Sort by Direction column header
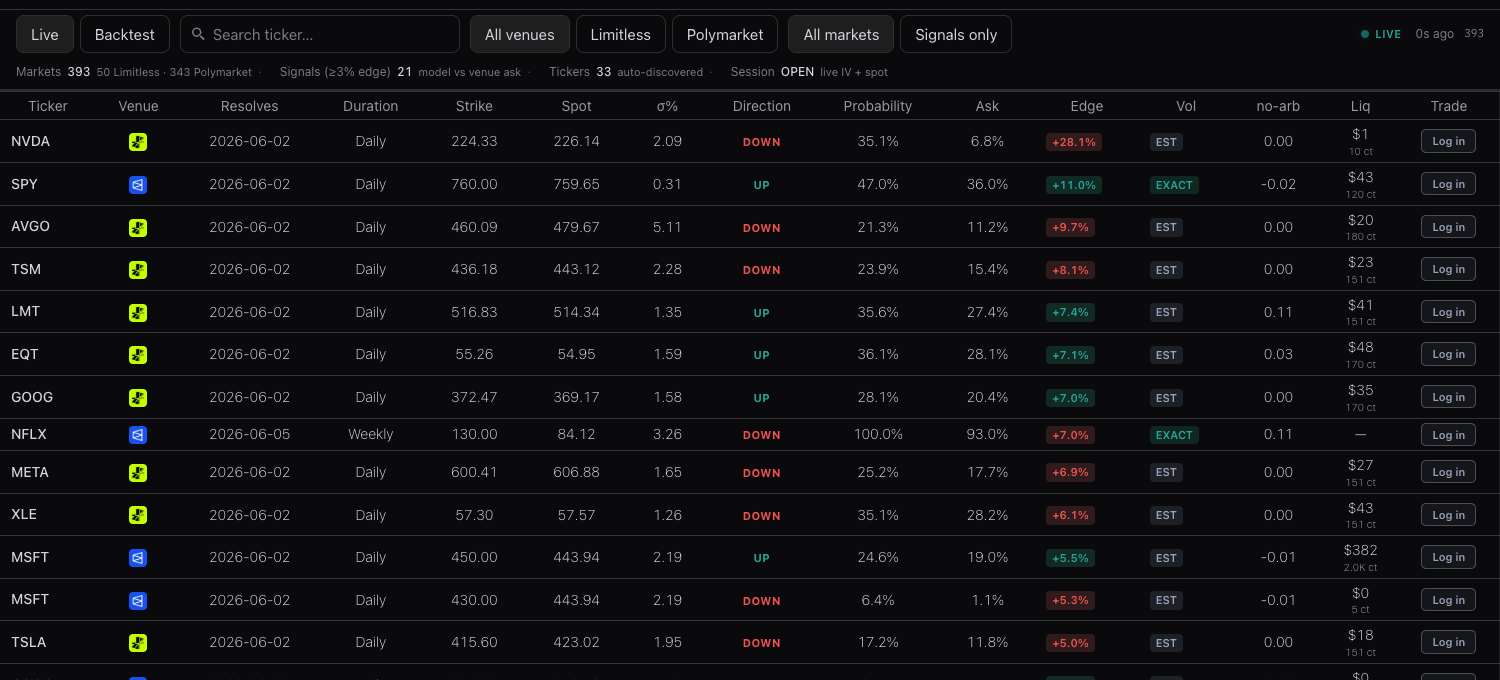 pyautogui.click(x=762, y=106)
